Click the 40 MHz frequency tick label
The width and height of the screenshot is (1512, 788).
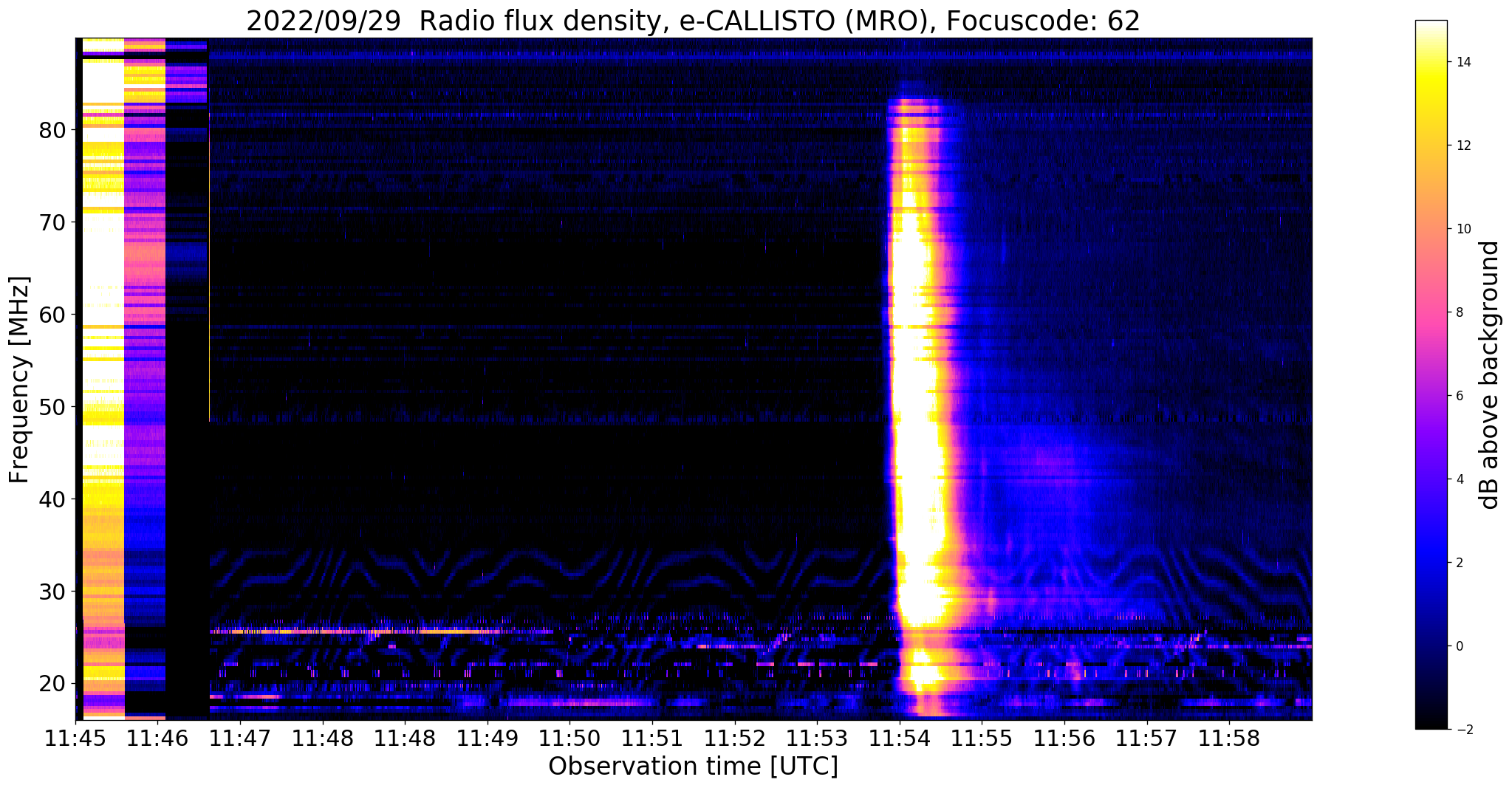pyautogui.click(x=52, y=499)
